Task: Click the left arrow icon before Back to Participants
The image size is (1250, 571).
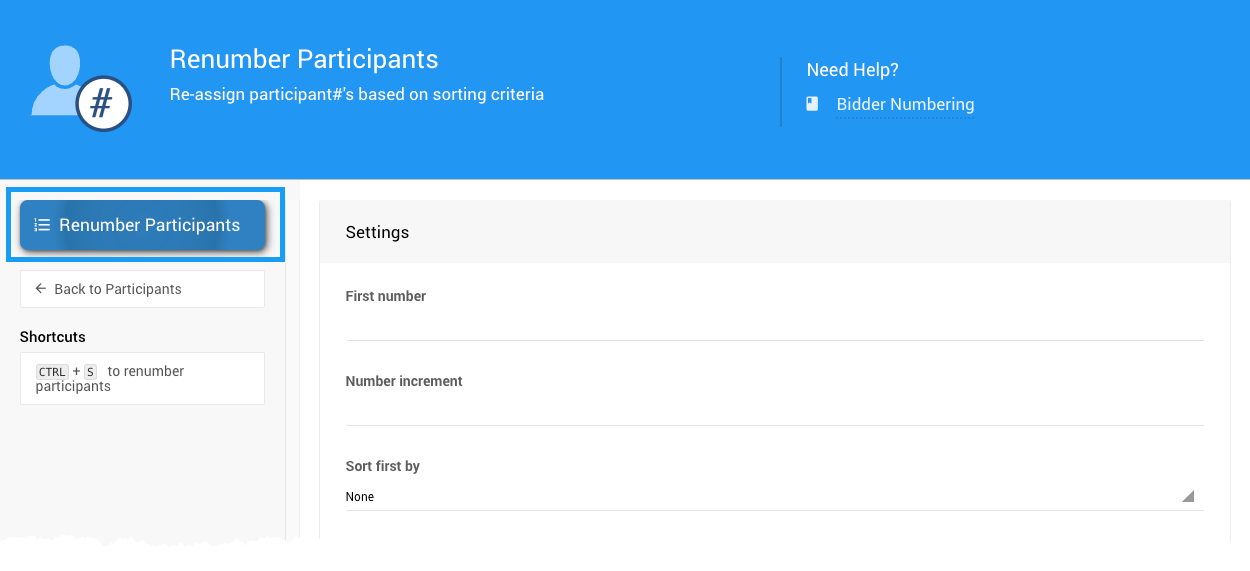Action: [x=41, y=289]
